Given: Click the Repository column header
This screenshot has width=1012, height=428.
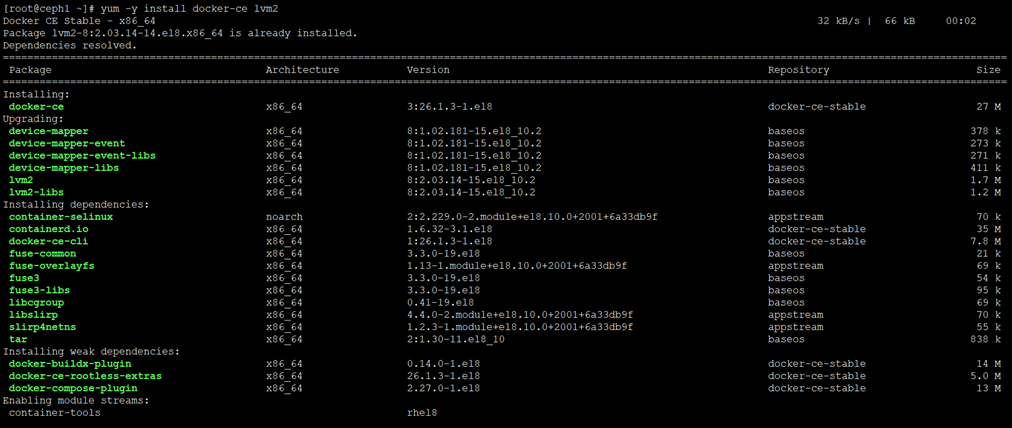Looking at the screenshot, I should 798,70.
